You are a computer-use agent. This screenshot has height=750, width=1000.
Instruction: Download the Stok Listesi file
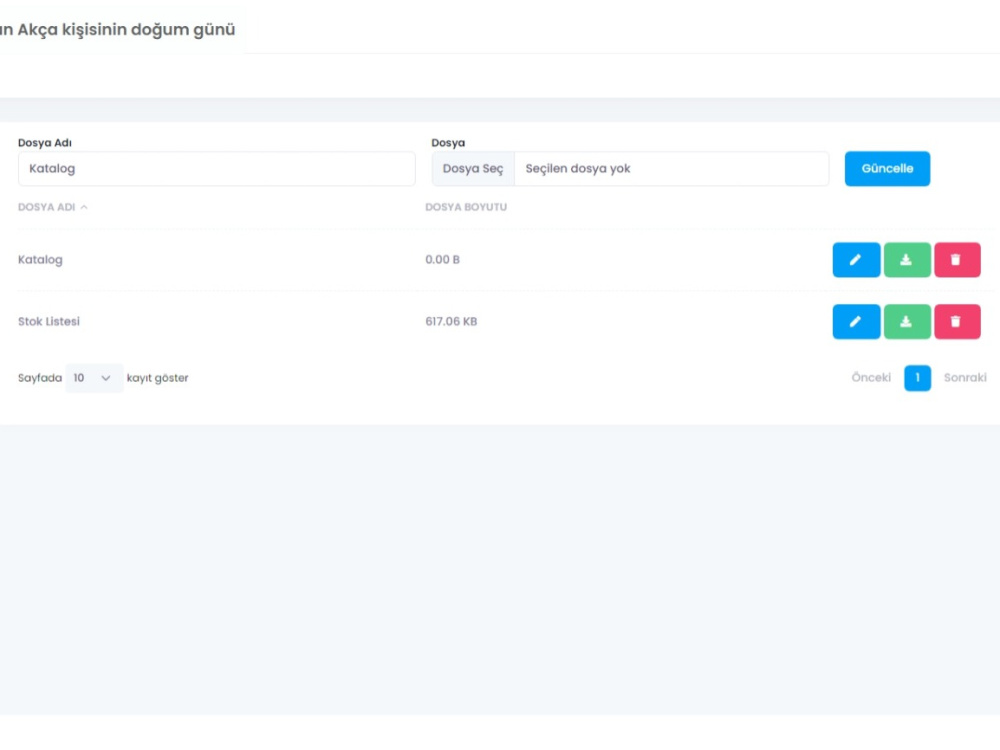tap(907, 321)
